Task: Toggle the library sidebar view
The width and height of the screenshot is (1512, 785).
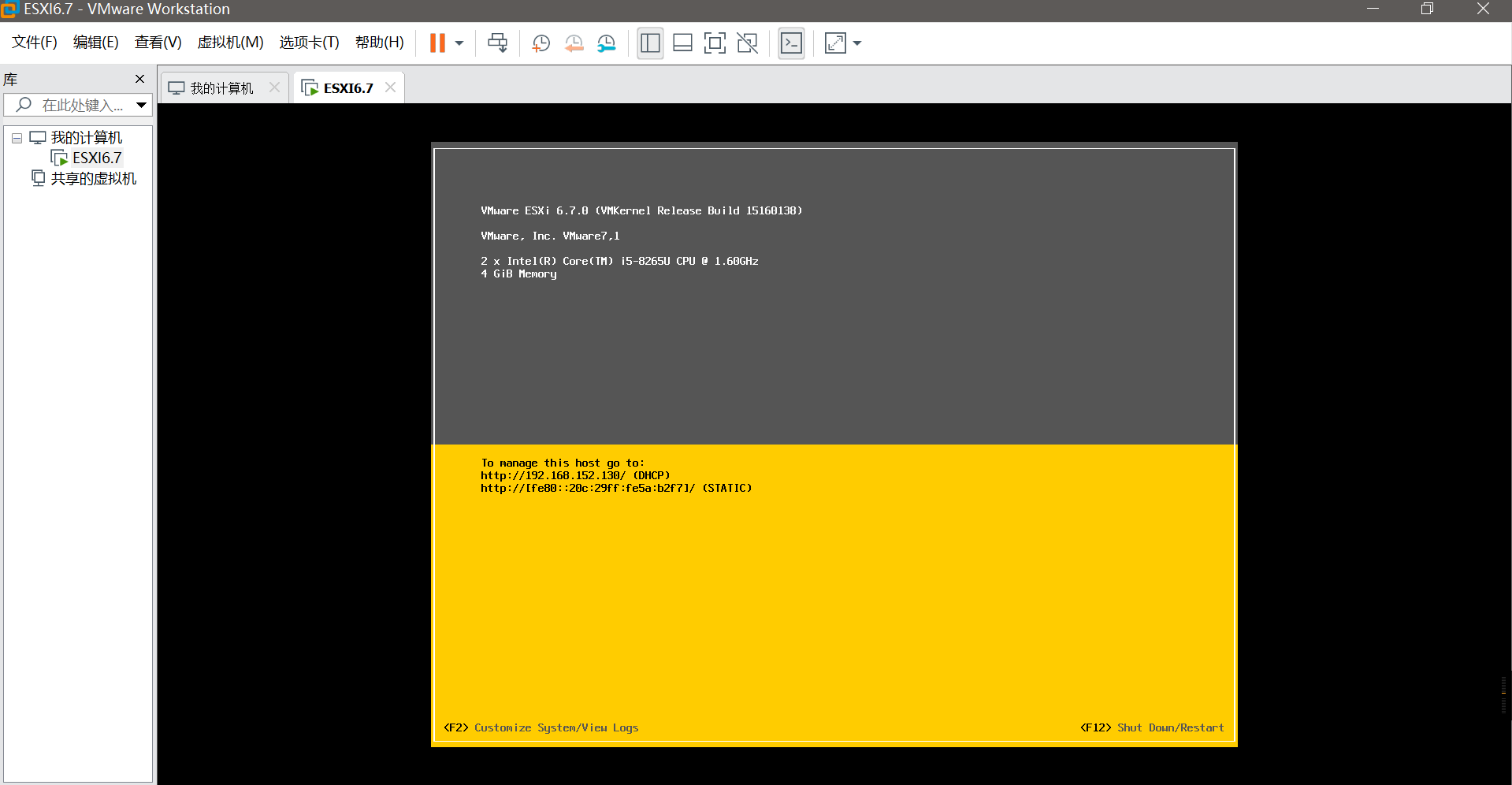Action: point(650,43)
